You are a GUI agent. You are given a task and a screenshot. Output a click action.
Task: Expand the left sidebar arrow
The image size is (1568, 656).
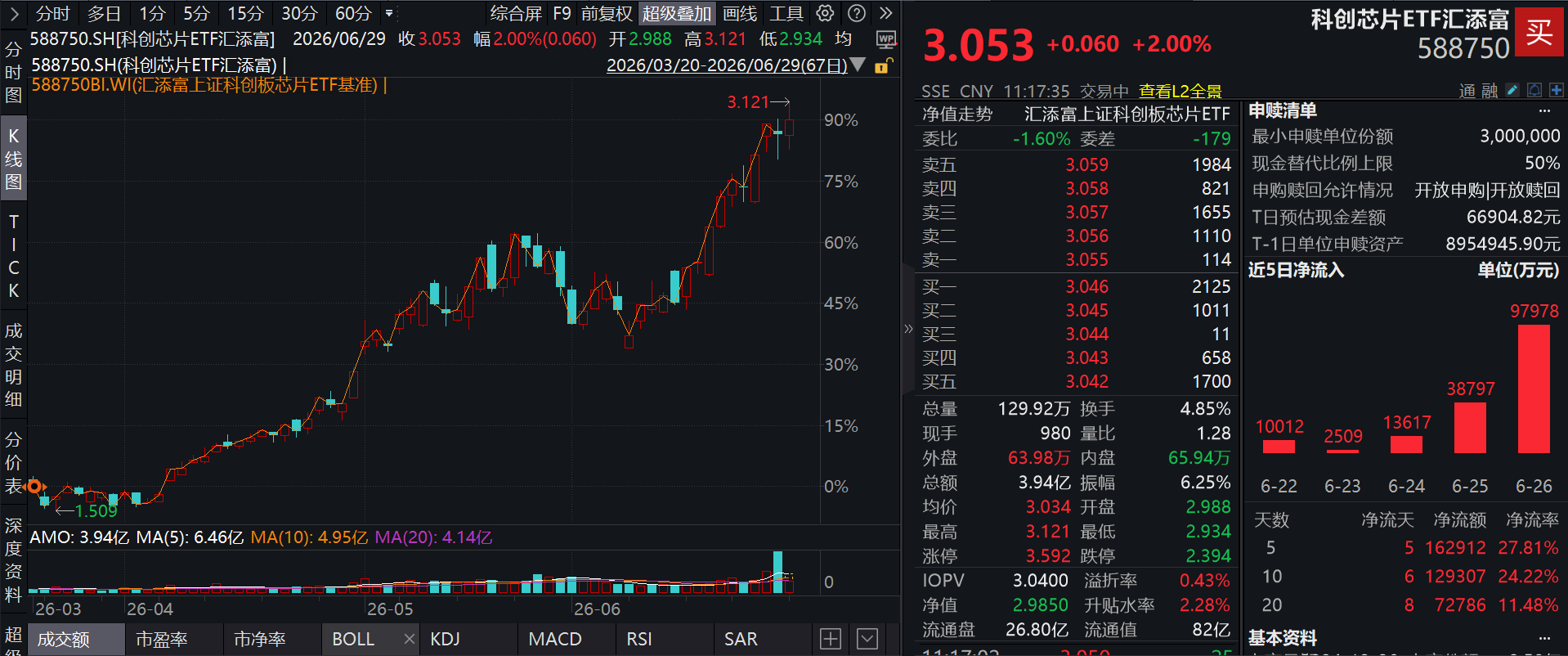14,13
